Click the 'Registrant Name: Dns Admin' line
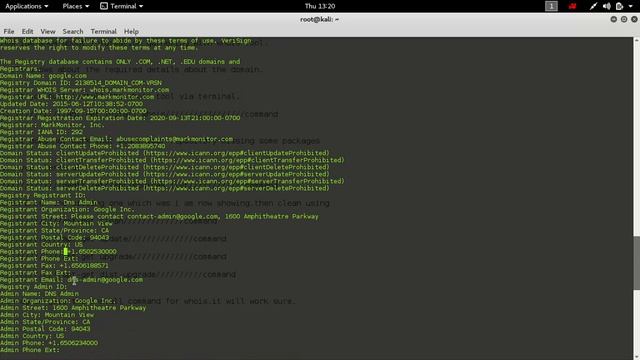Viewport: 640px width, 360px height. point(49,202)
